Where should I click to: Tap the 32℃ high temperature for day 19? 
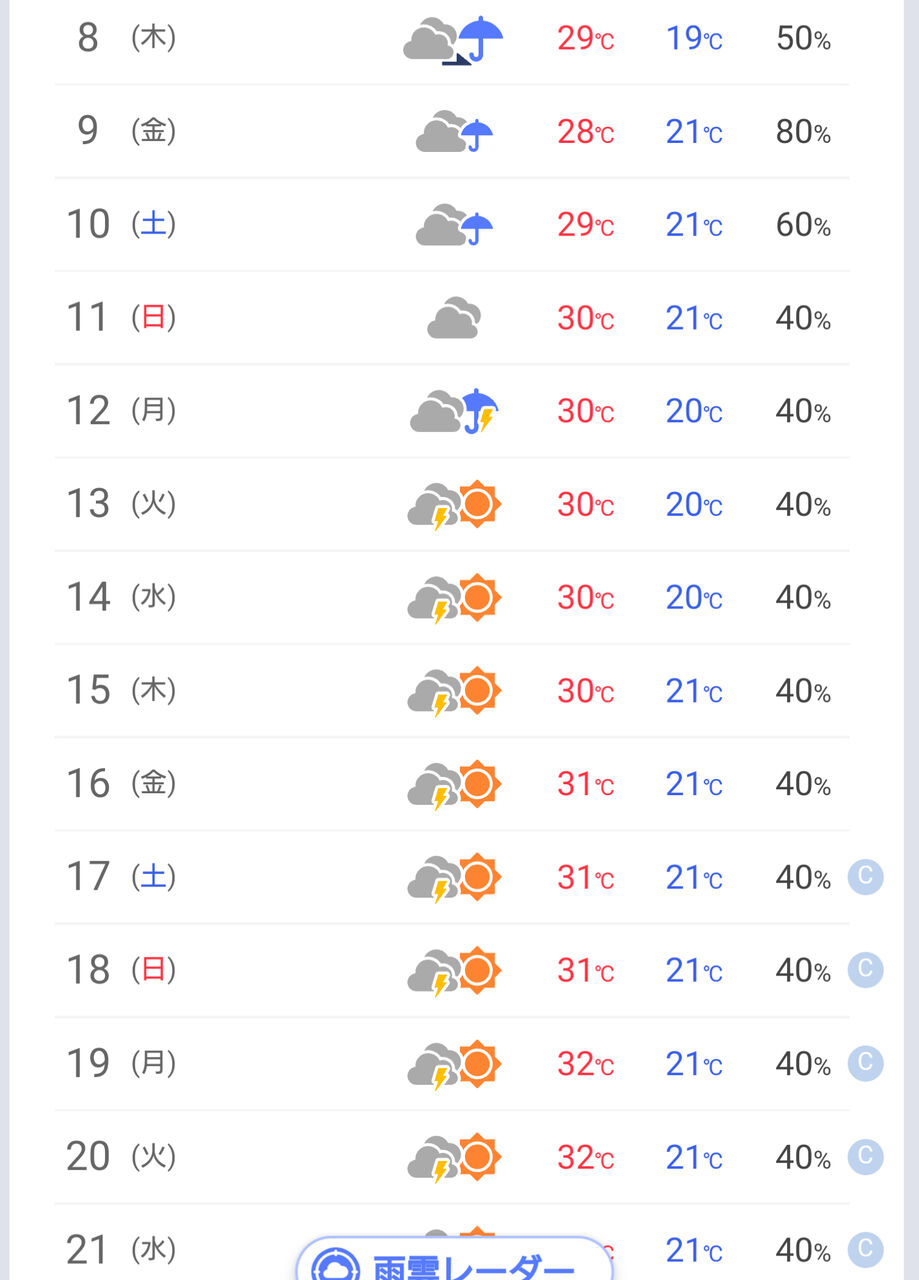(585, 1063)
